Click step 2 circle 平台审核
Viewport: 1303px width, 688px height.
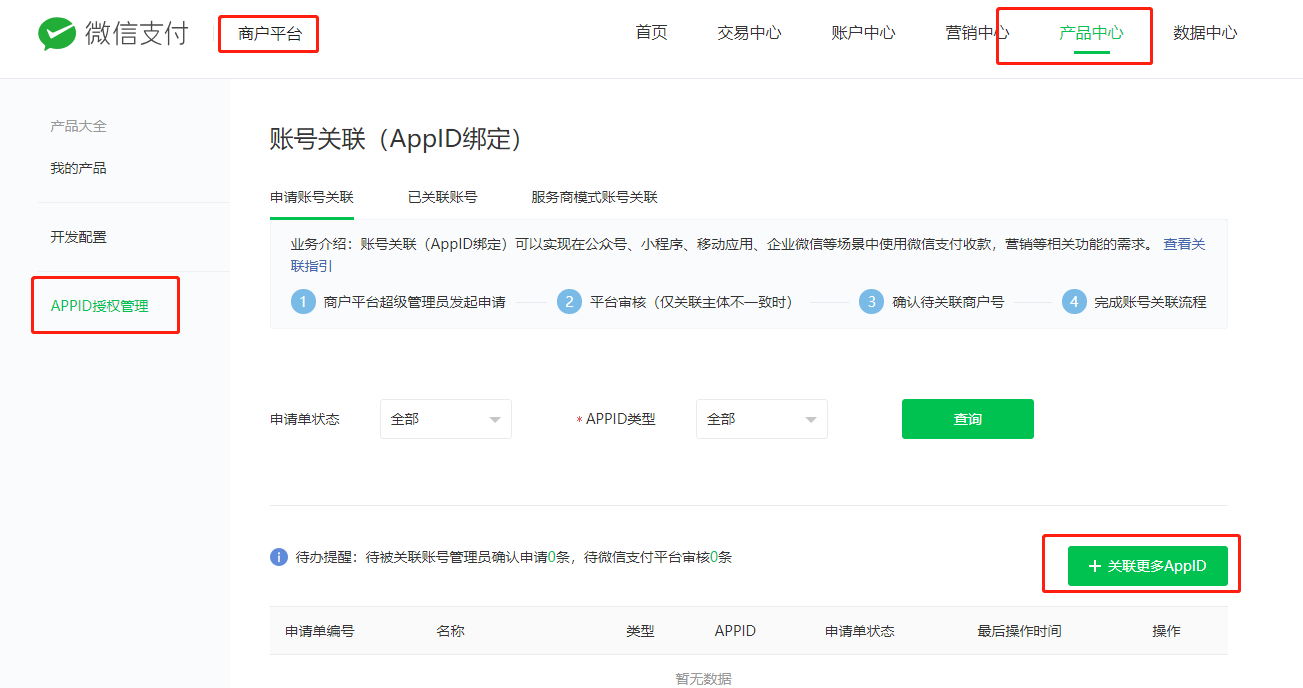click(569, 302)
